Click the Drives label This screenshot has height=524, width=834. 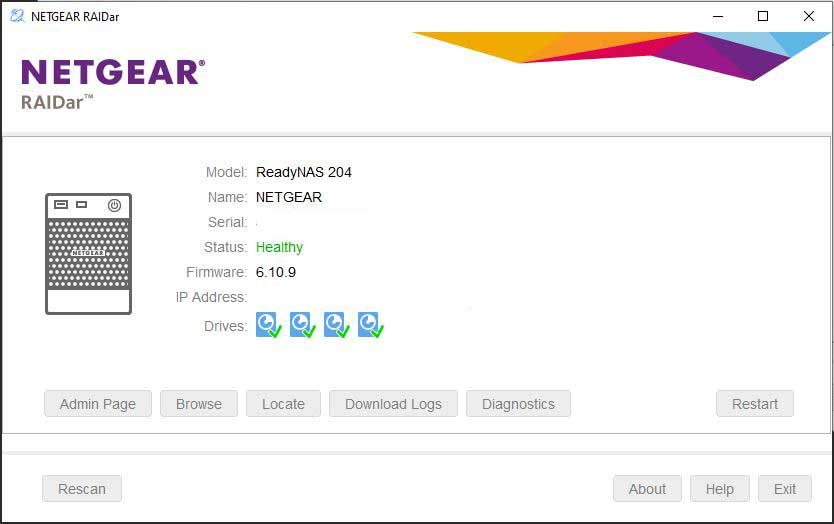[226, 326]
